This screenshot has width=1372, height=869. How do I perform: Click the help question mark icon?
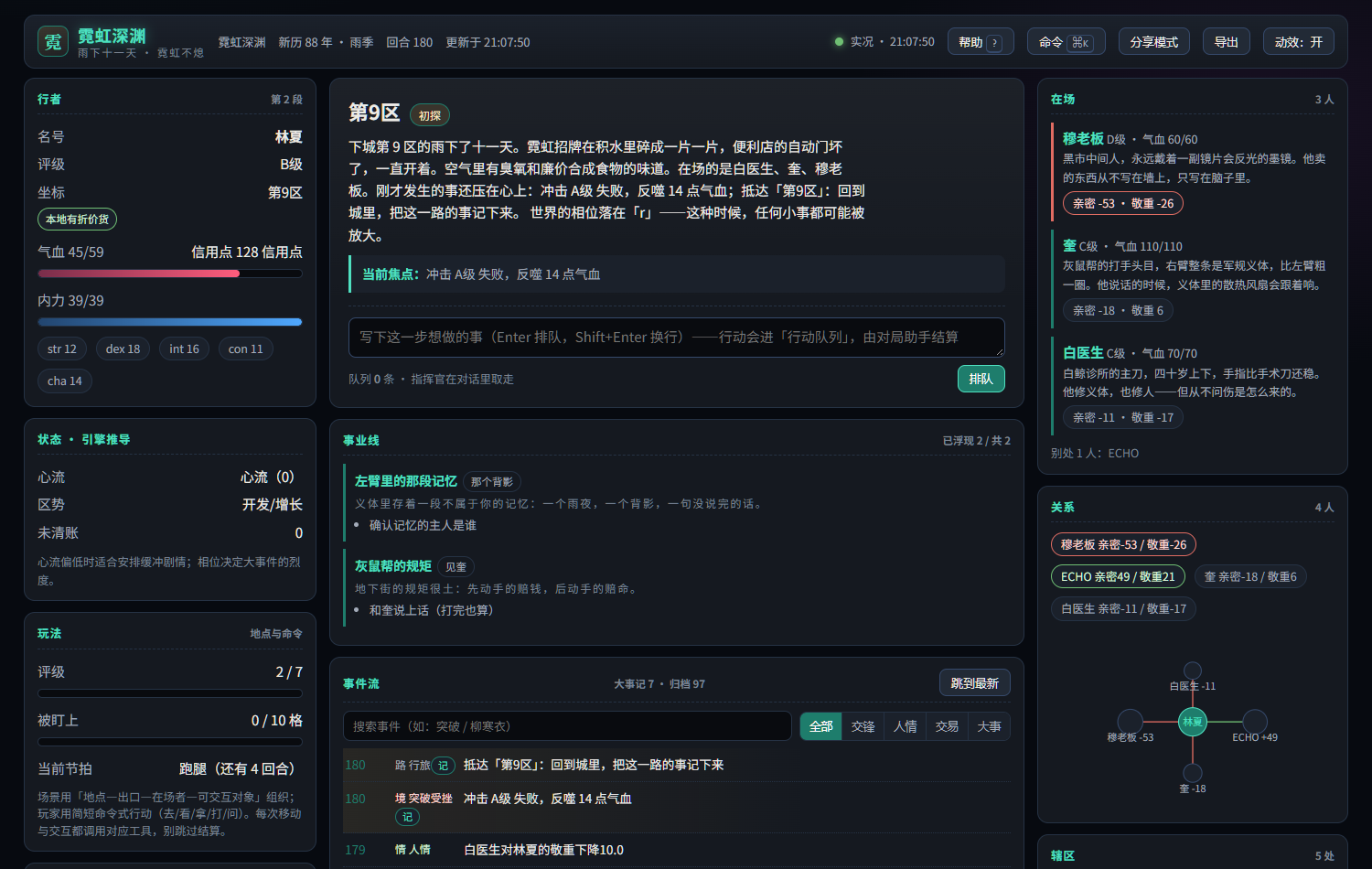994,43
